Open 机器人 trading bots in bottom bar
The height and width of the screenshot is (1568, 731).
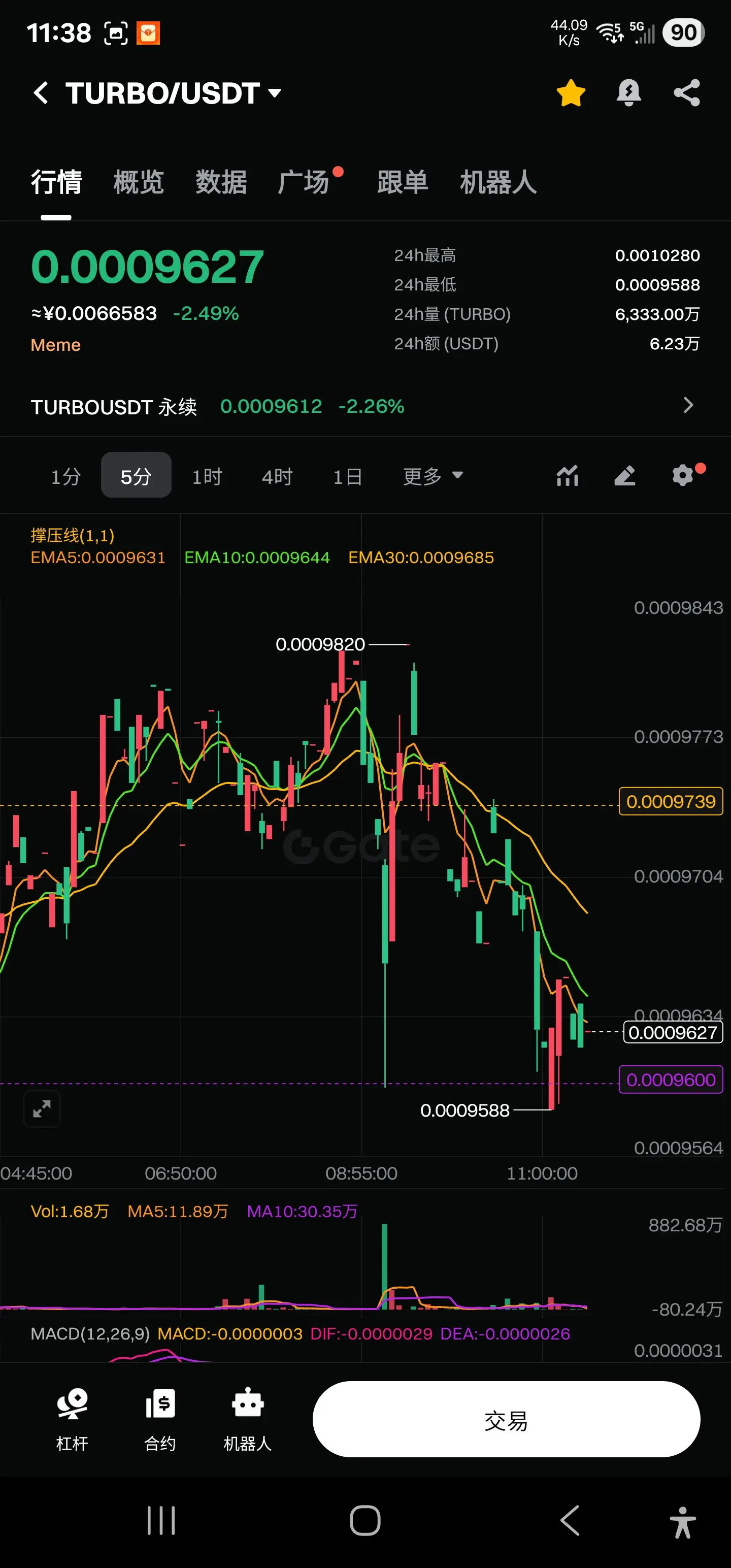point(248,1419)
